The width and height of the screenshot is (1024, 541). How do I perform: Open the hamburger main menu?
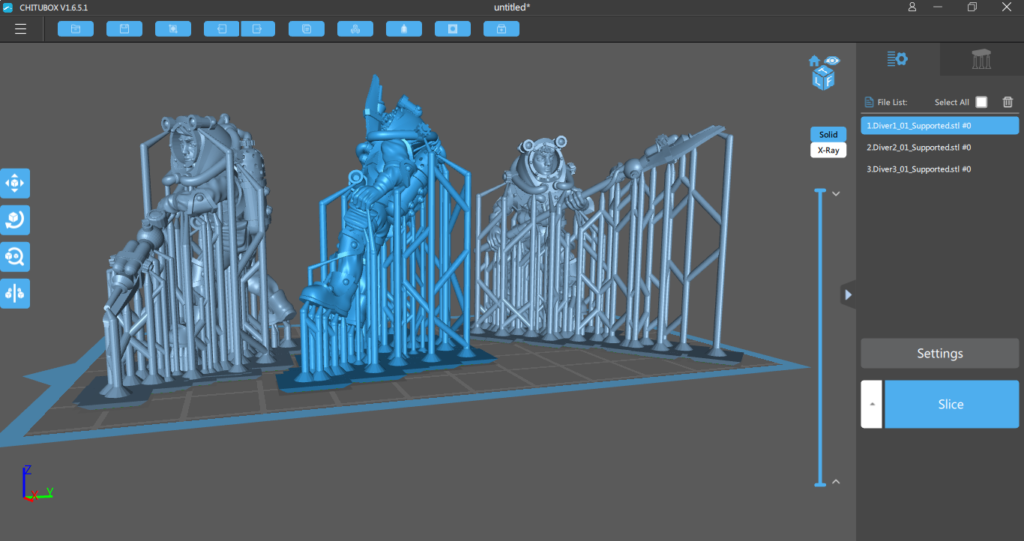(20, 29)
